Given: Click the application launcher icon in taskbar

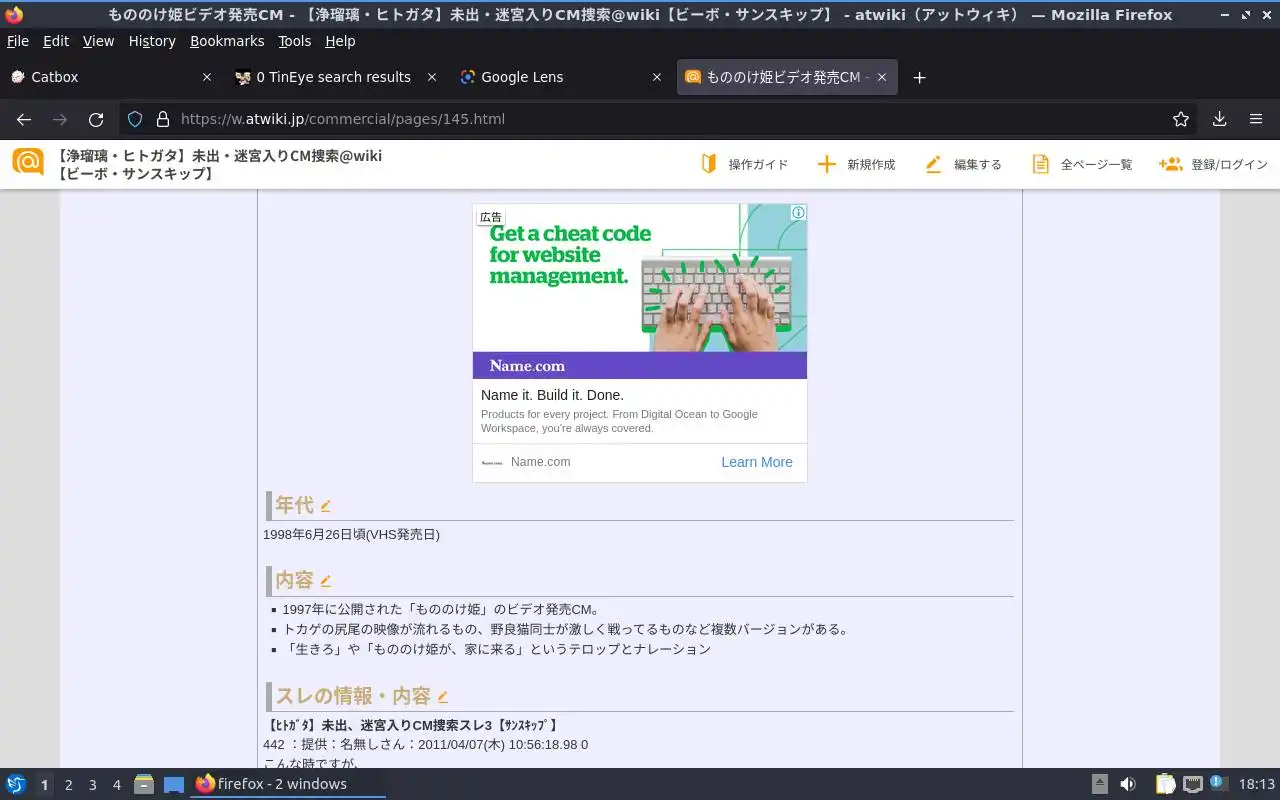Looking at the screenshot, I should coord(16,784).
